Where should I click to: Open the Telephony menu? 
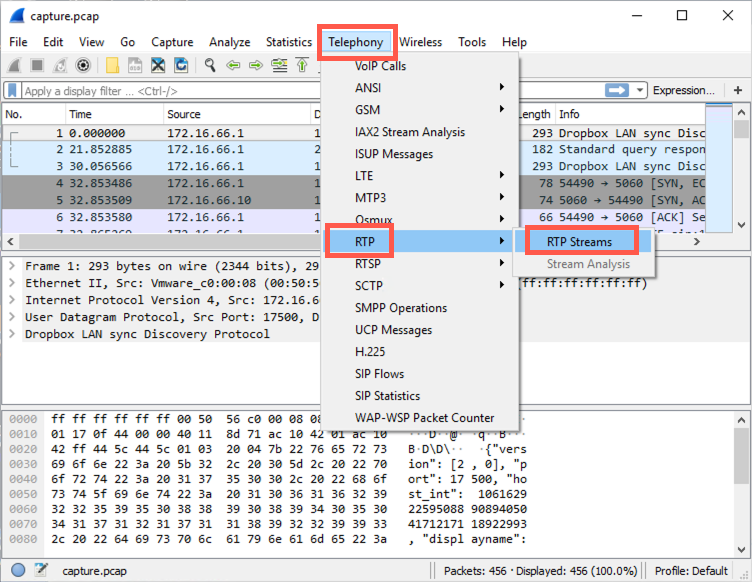tap(356, 42)
